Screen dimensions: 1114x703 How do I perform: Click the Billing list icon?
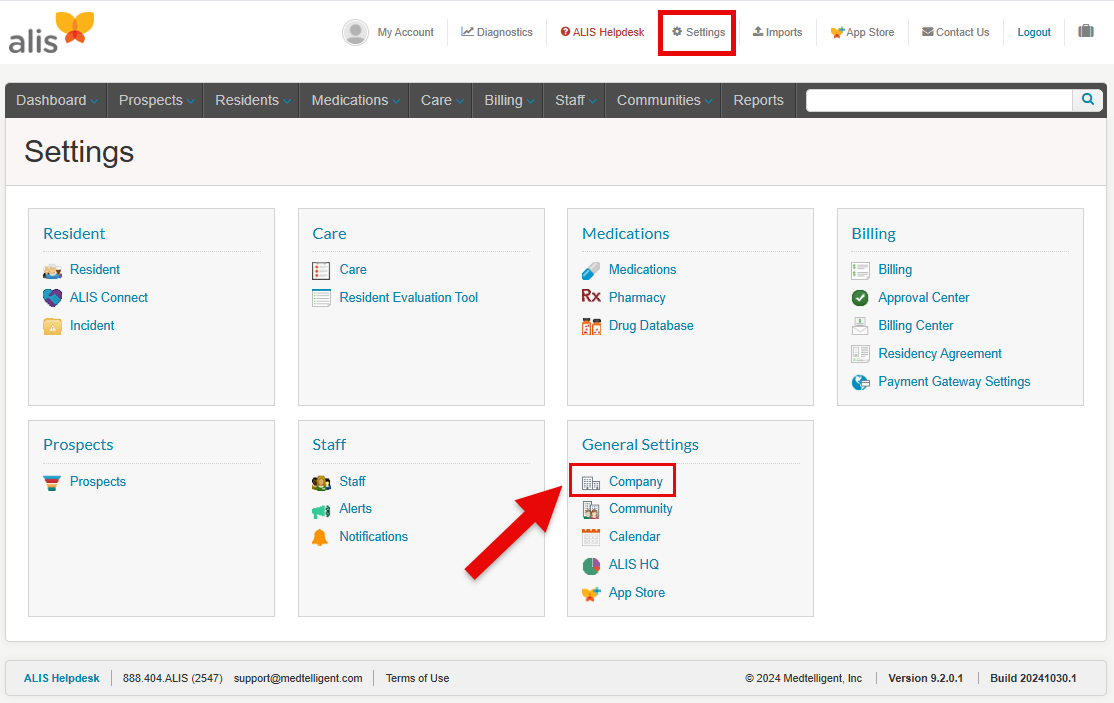coord(860,271)
